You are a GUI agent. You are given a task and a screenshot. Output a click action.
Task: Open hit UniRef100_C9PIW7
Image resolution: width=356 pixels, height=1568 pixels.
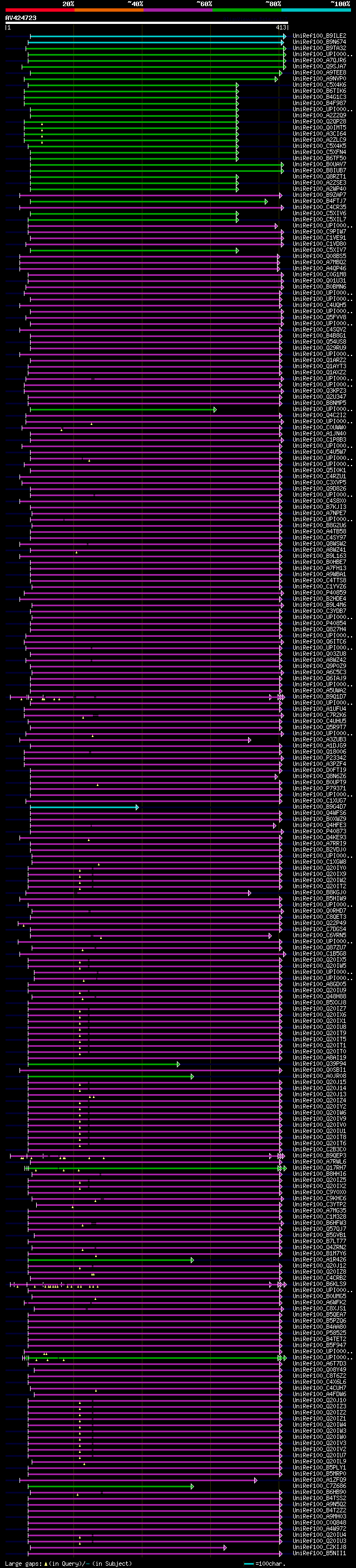pyautogui.click(x=319, y=232)
